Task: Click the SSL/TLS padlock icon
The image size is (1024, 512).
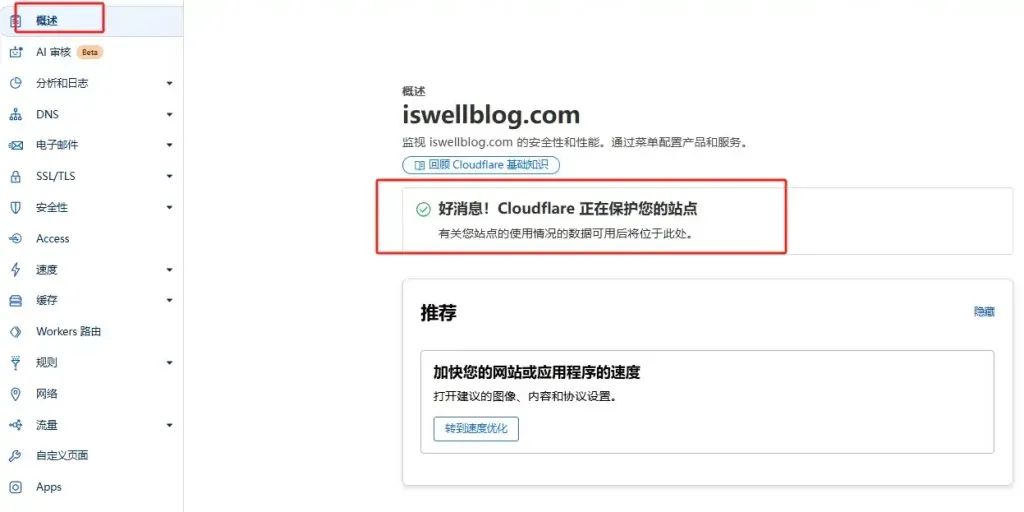Action: [x=16, y=176]
